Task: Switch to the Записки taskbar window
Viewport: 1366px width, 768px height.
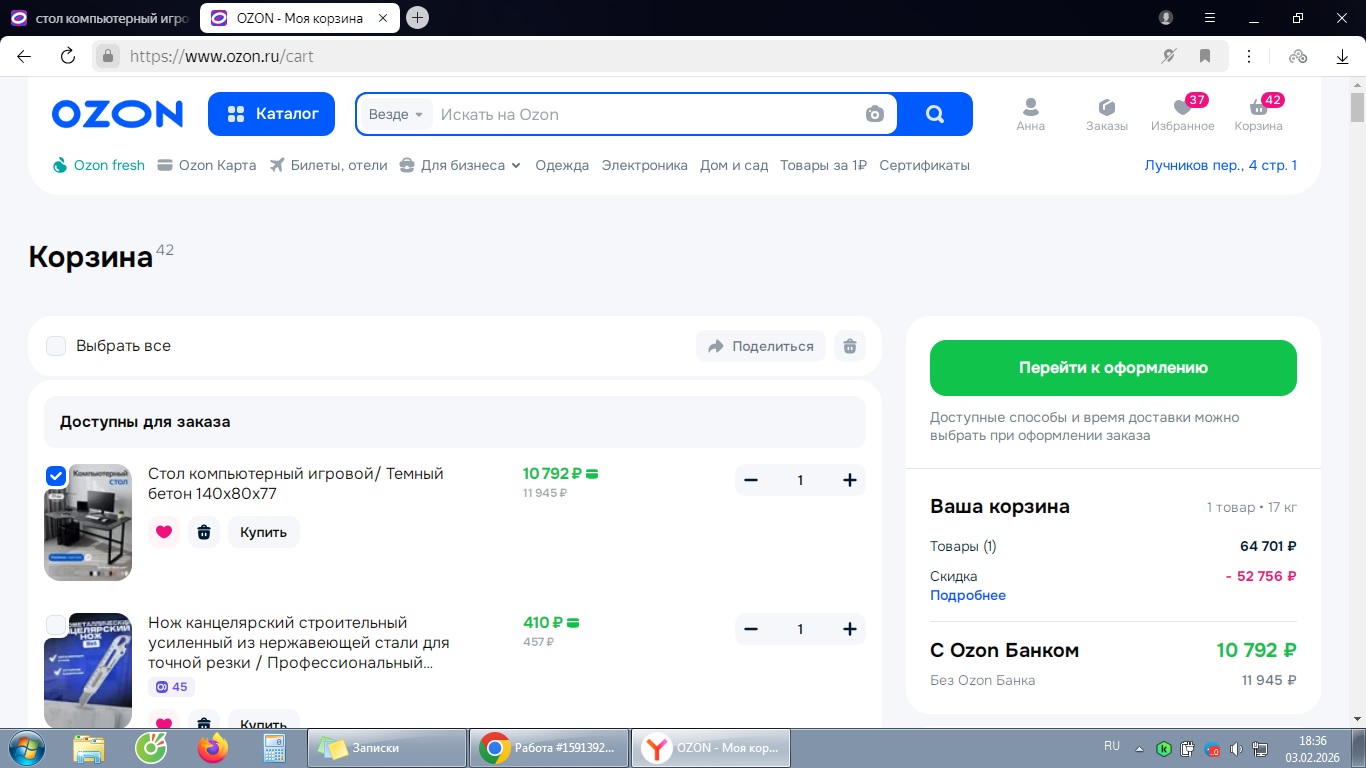Action: click(387, 748)
